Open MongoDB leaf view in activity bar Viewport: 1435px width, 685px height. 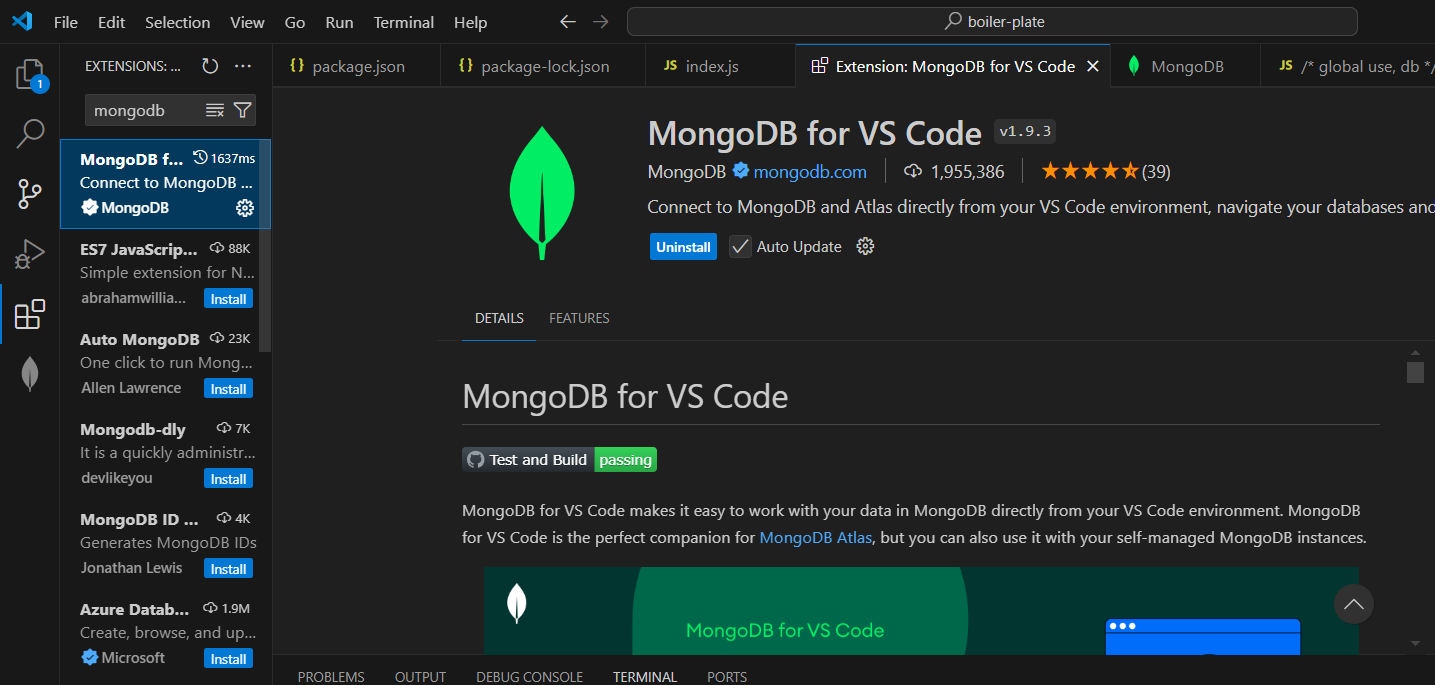pyautogui.click(x=30, y=374)
